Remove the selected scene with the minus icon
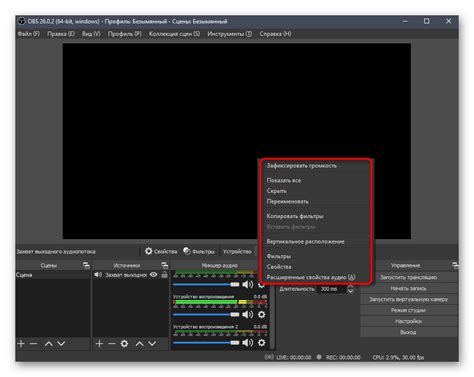This screenshot has height=377, width=474. (x=33, y=344)
